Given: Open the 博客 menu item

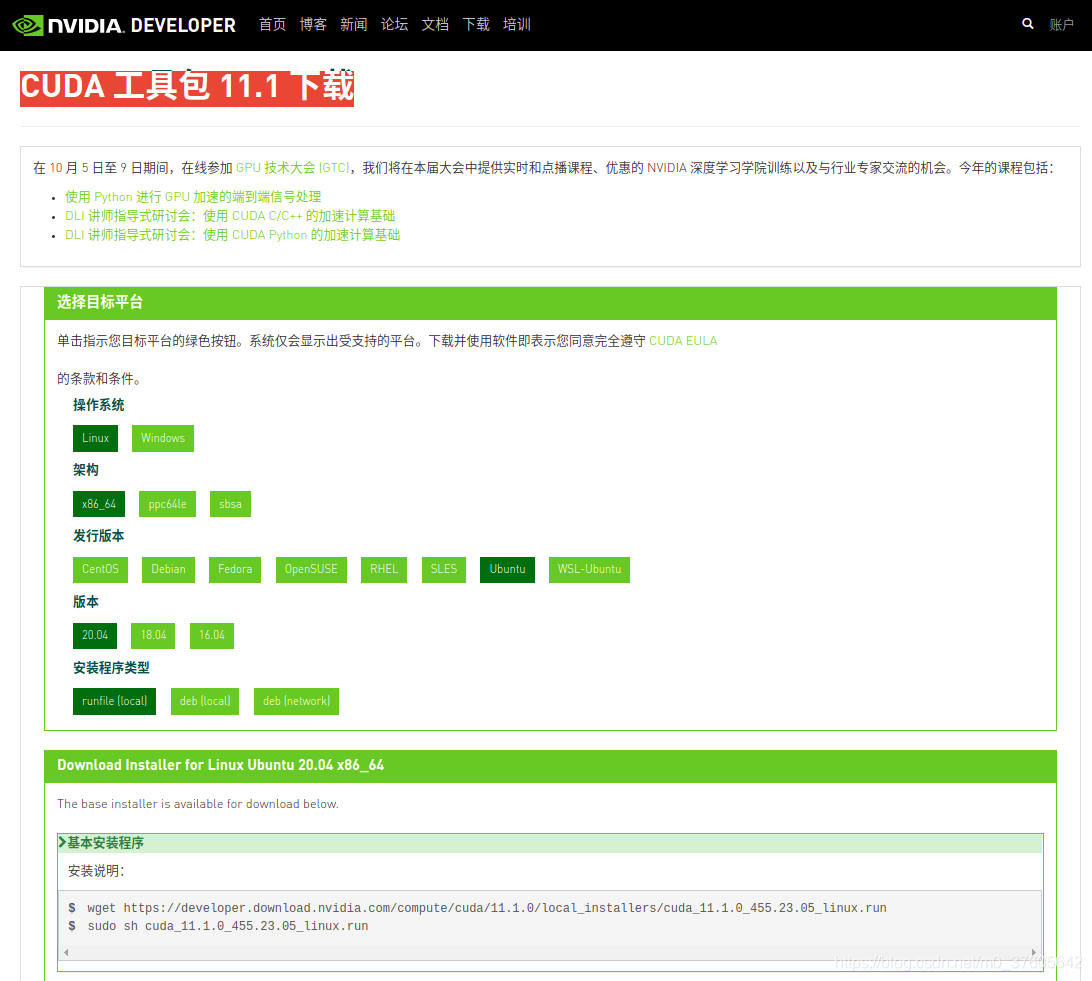Looking at the screenshot, I should pos(313,24).
